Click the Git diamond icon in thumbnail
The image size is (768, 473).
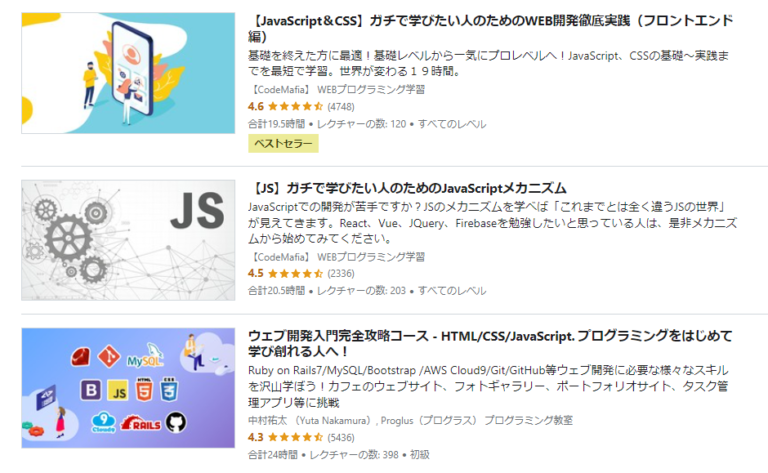(109, 356)
